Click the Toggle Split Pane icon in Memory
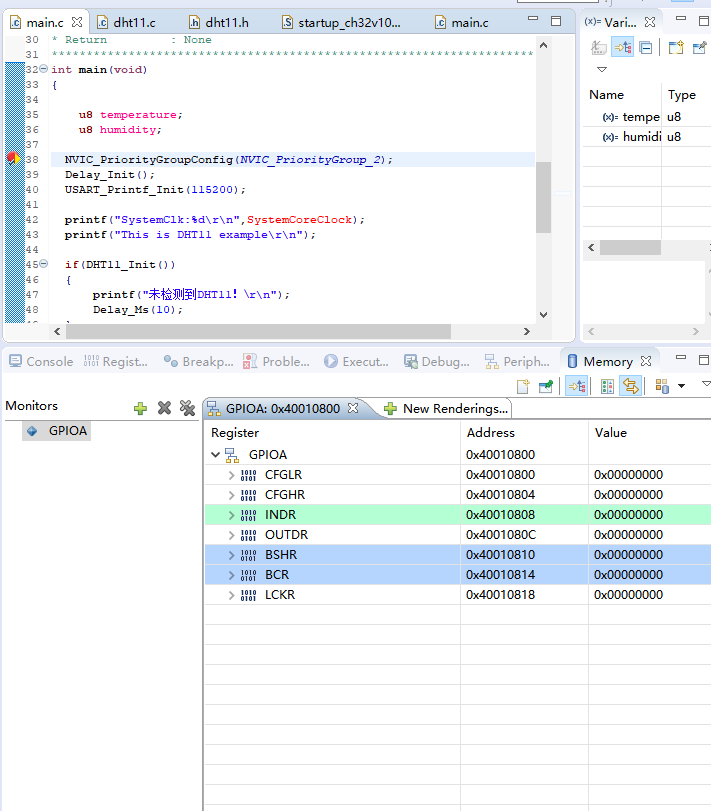 (x=607, y=386)
